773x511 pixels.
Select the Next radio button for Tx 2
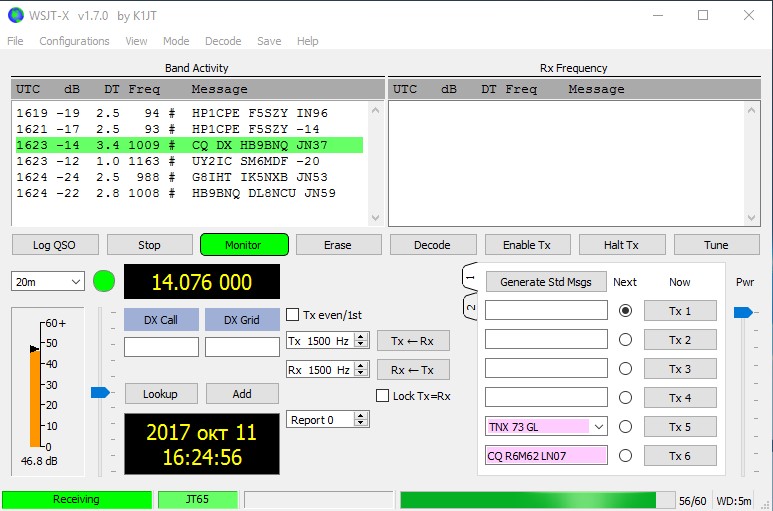pyautogui.click(x=625, y=340)
